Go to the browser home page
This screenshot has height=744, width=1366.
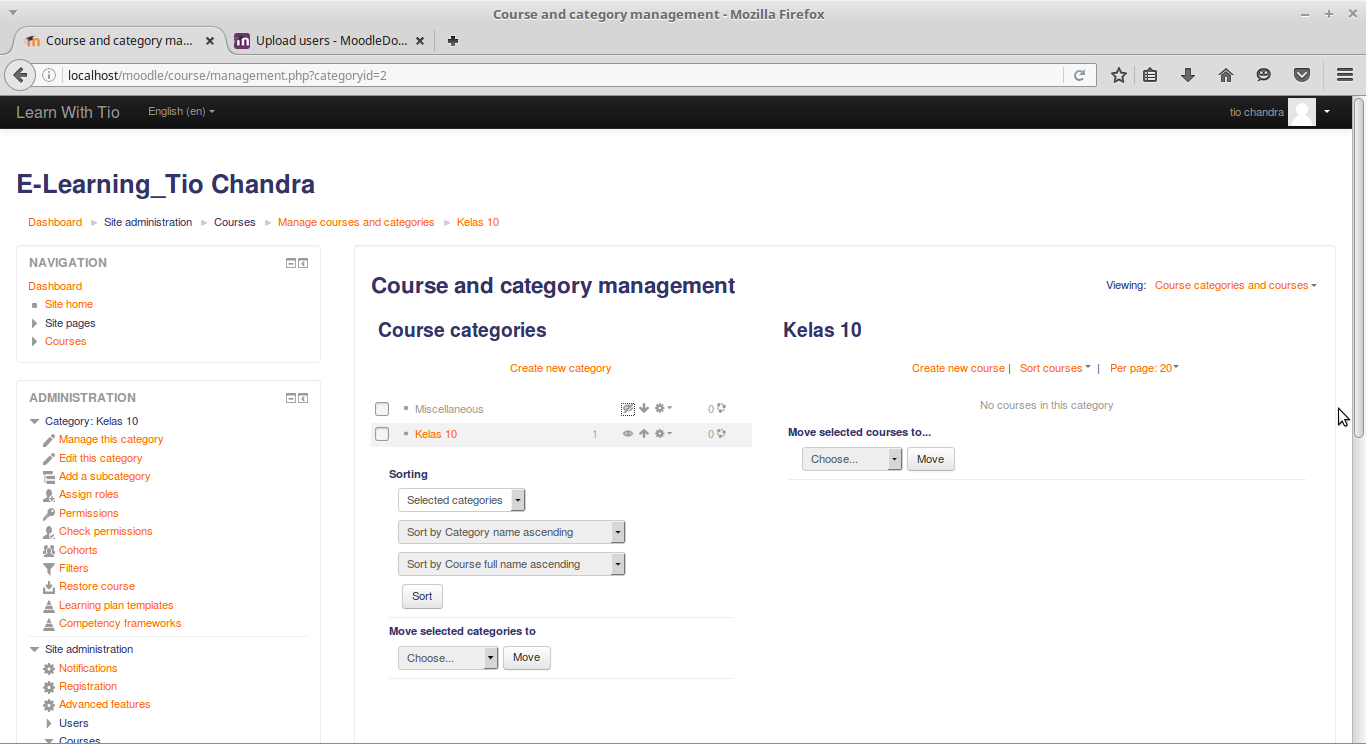1226,75
